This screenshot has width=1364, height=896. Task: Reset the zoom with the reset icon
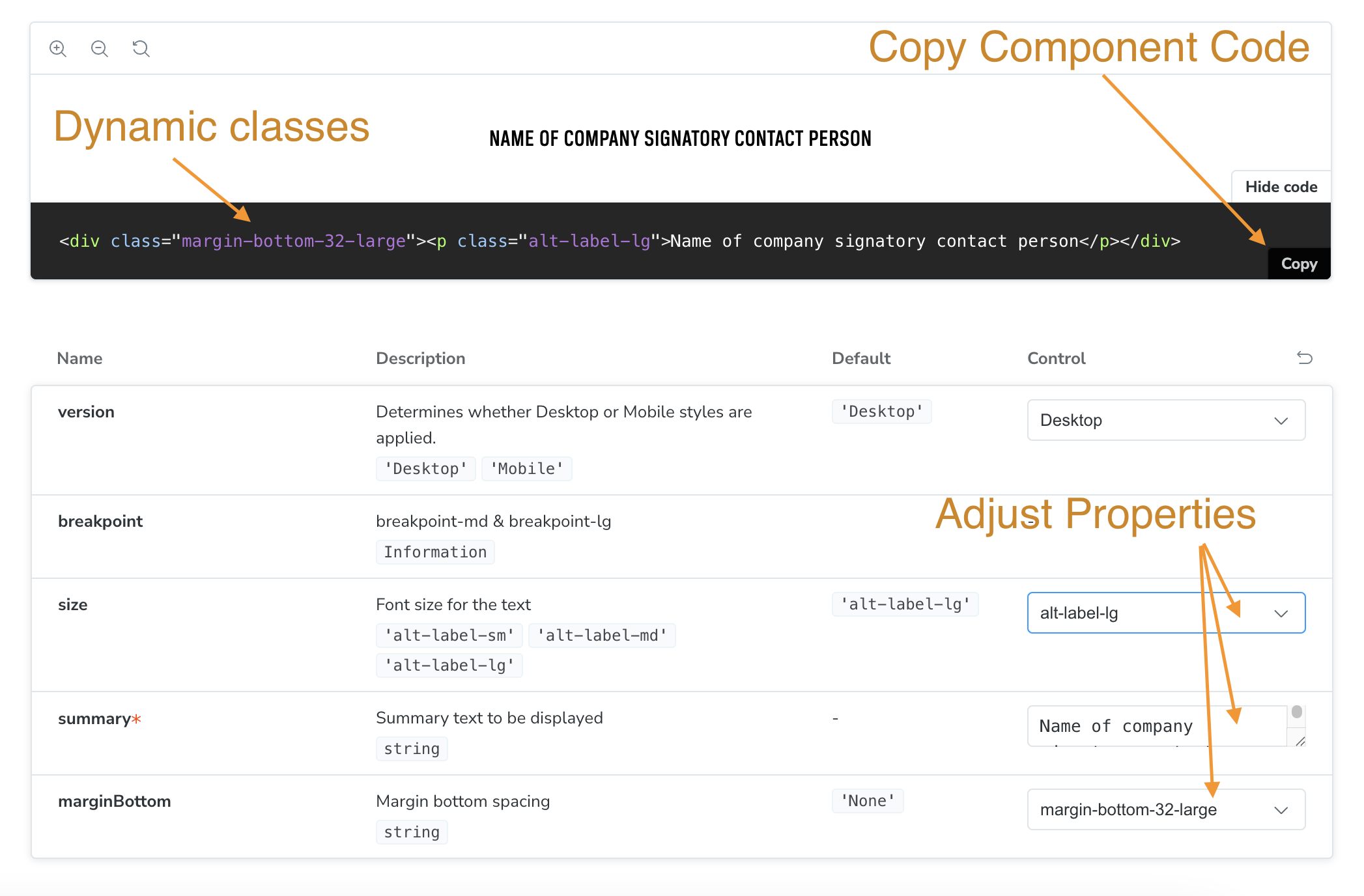click(x=141, y=49)
